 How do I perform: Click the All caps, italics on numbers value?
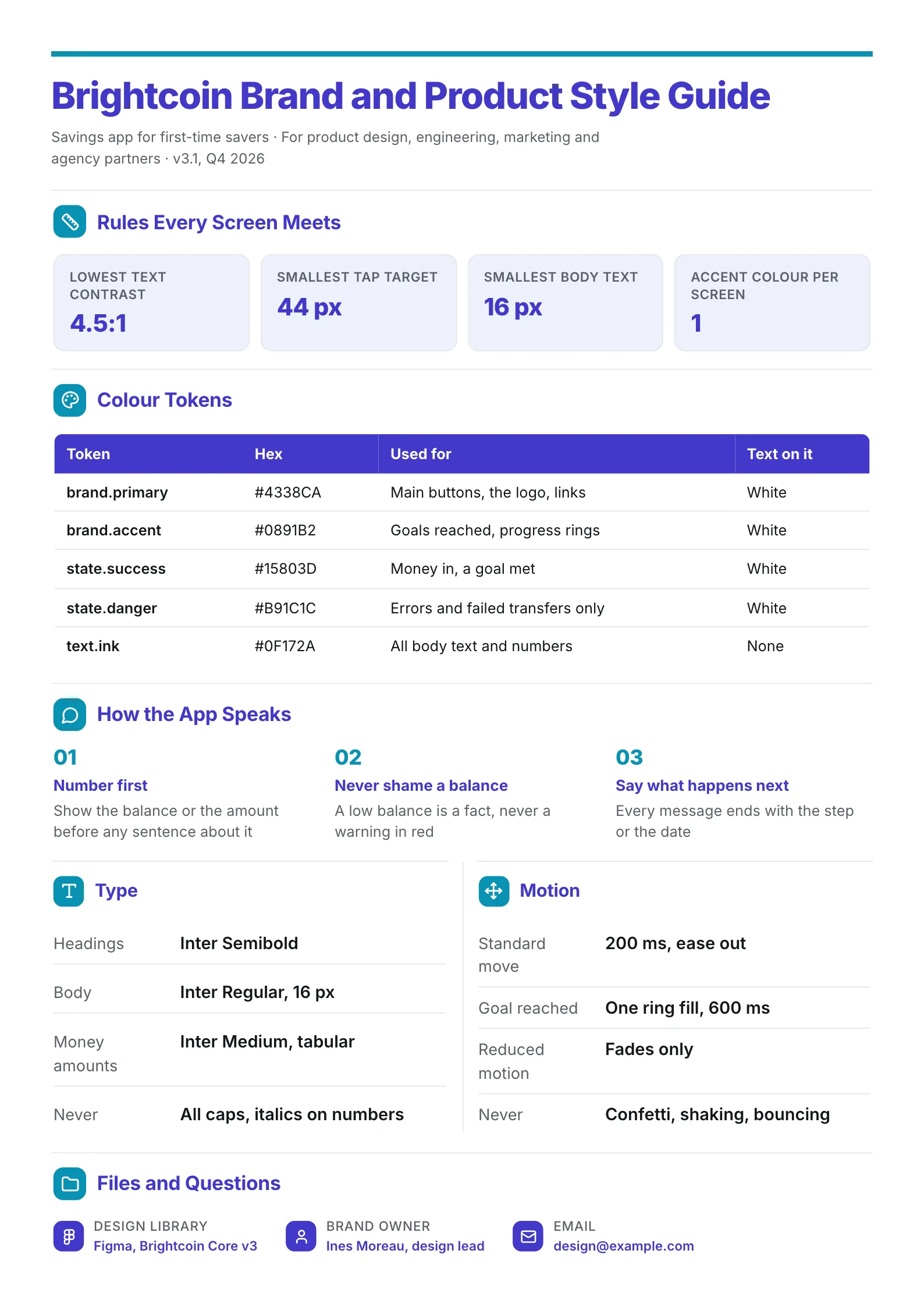pyautogui.click(x=292, y=1114)
